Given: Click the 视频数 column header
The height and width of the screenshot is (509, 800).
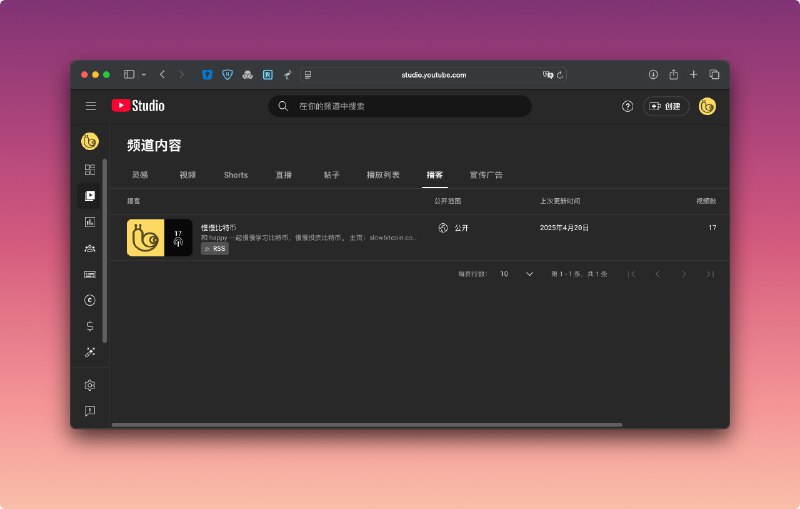Looking at the screenshot, I should pyautogui.click(x=706, y=201).
